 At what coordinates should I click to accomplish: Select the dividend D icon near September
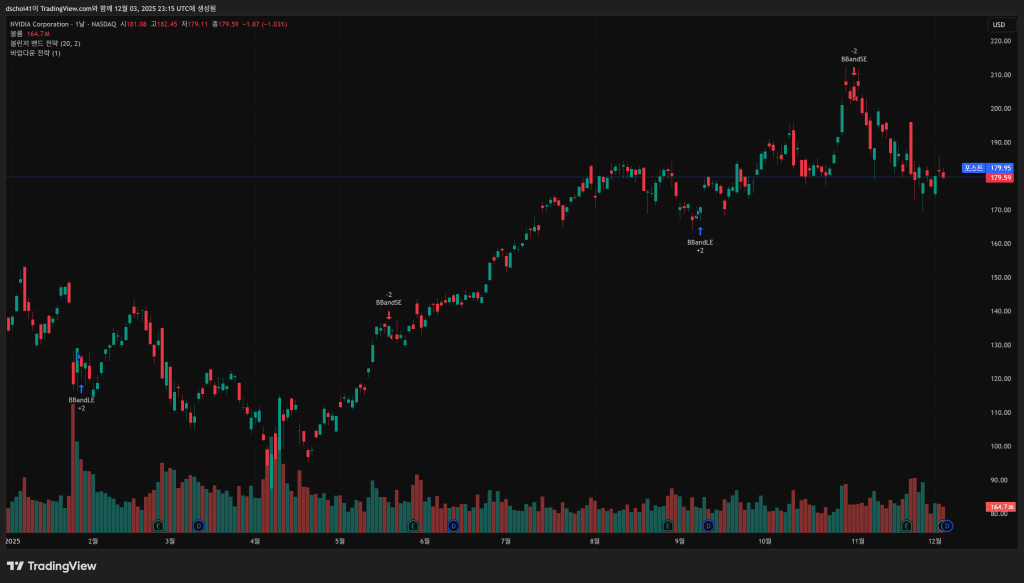[x=708, y=525]
